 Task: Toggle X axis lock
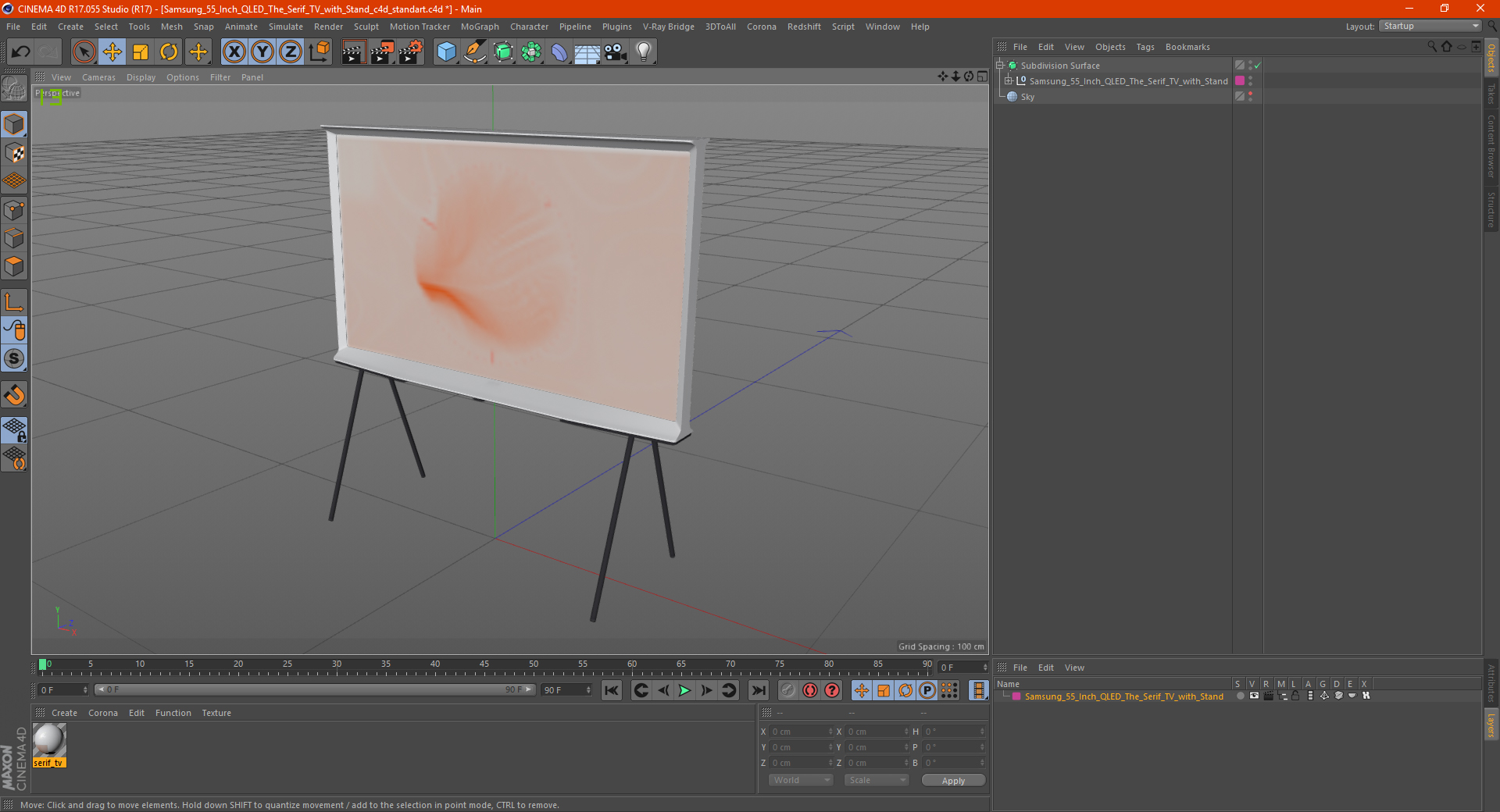tap(234, 52)
